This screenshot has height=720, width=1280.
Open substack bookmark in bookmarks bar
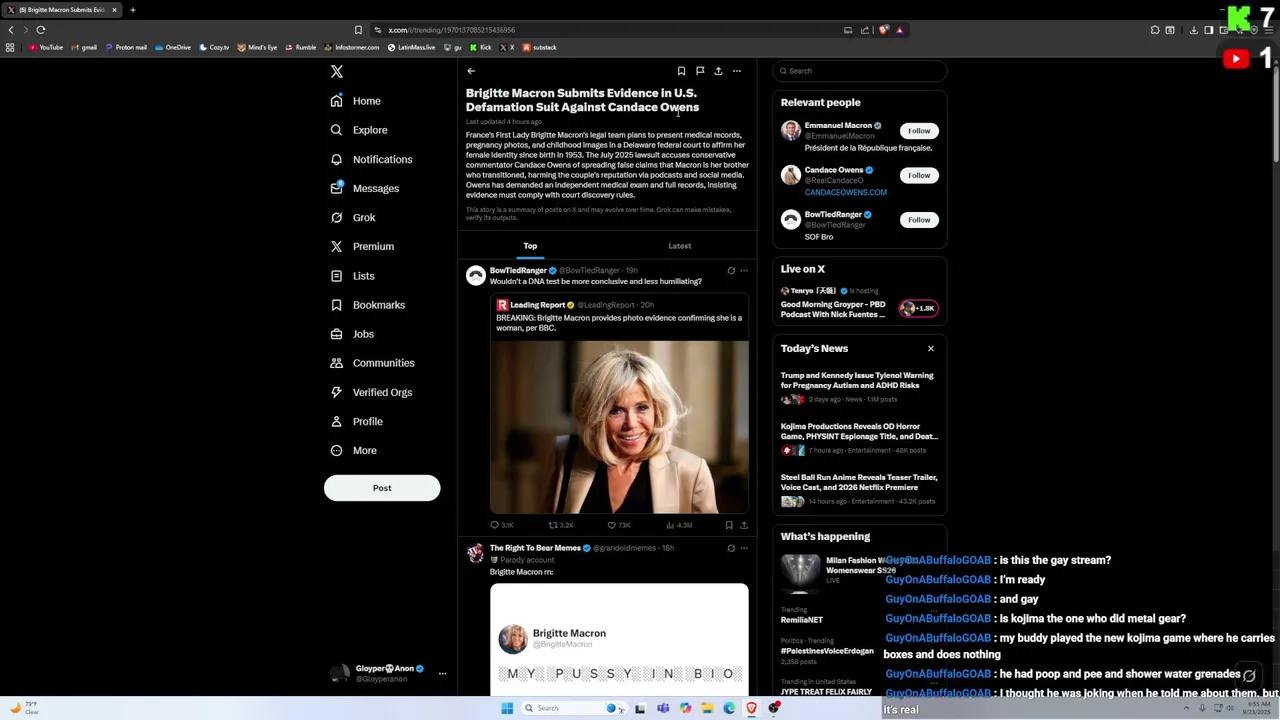tap(540, 47)
